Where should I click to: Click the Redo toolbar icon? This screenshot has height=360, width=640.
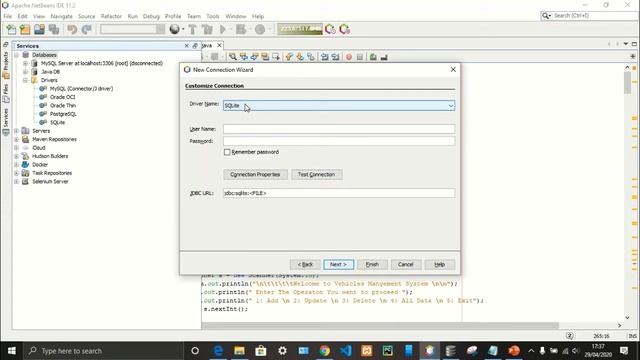pyautogui.click(x=87, y=29)
